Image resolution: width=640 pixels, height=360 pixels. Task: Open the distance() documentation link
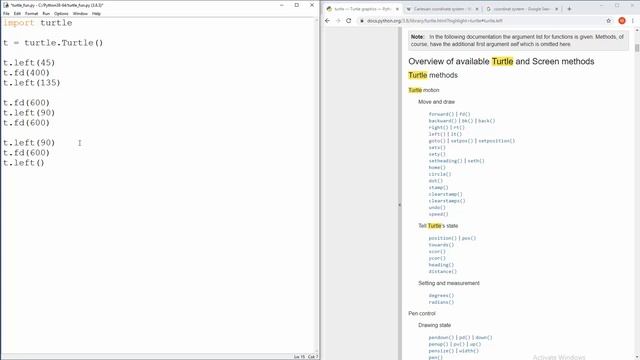pyautogui.click(x=443, y=271)
